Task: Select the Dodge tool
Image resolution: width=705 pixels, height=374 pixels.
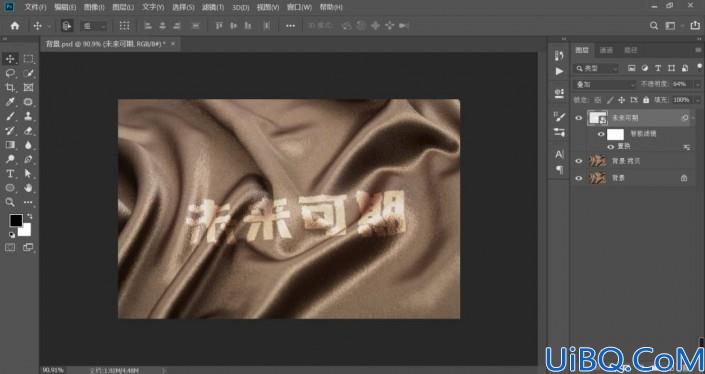Action: pos(10,159)
